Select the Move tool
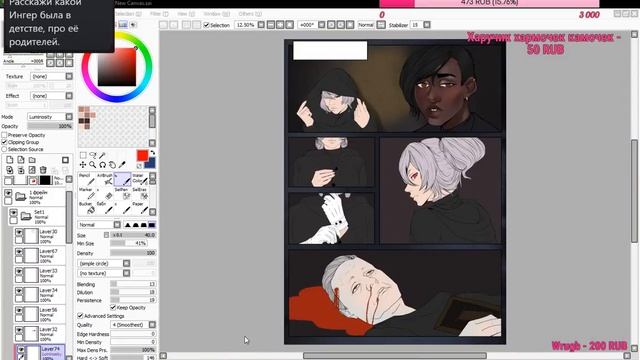 click(83, 164)
